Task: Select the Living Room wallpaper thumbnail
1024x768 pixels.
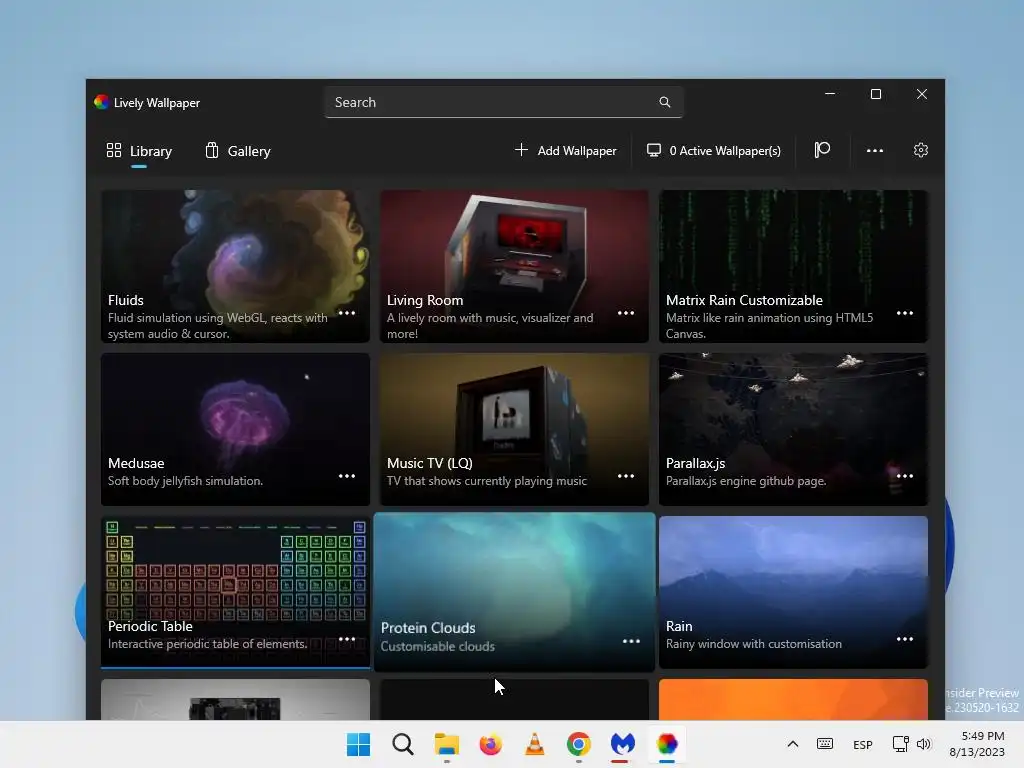Action: pos(515,266)
